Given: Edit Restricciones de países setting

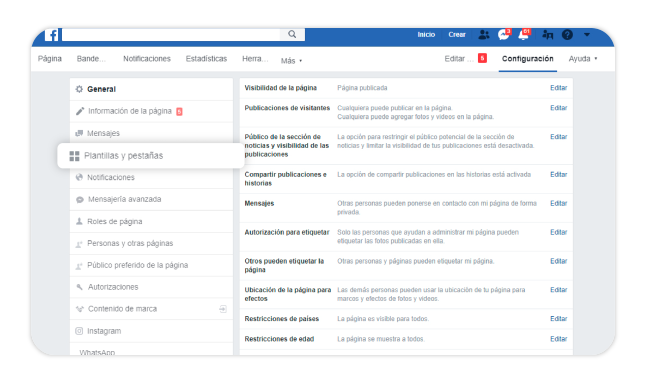Looking at the screenshot, I should click(559, 319).
